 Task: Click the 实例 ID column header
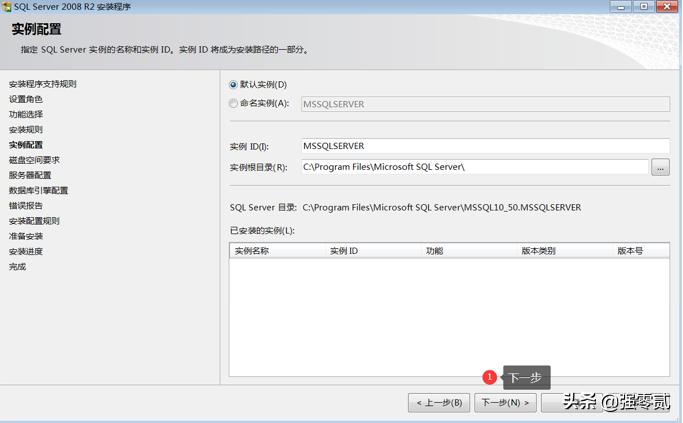344,251
